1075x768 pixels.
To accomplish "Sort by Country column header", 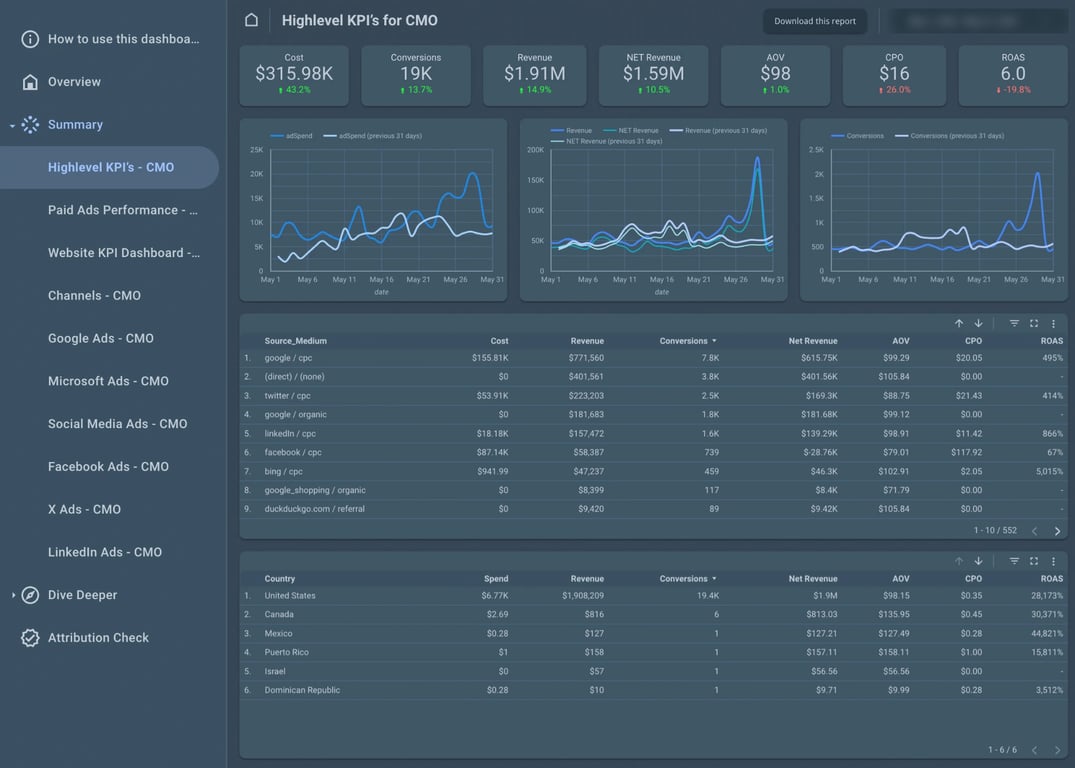I will [x=280, y=579].
